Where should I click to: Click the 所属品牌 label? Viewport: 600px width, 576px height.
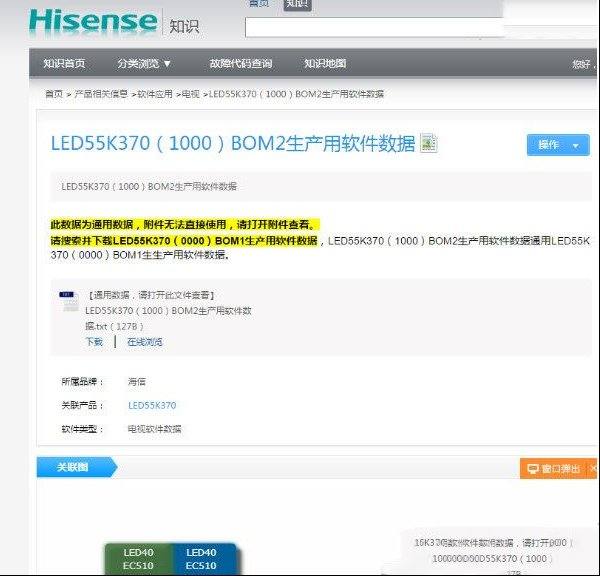click(x=82, y=382)
